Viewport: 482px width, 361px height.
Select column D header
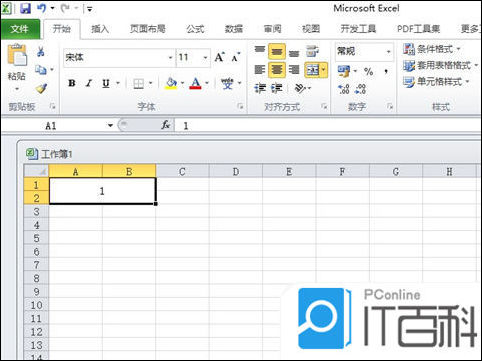(x=236, y=171)
